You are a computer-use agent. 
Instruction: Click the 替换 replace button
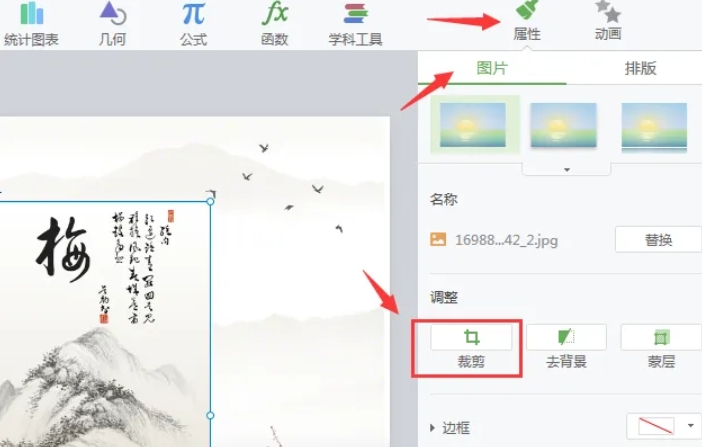coord(658,240)
